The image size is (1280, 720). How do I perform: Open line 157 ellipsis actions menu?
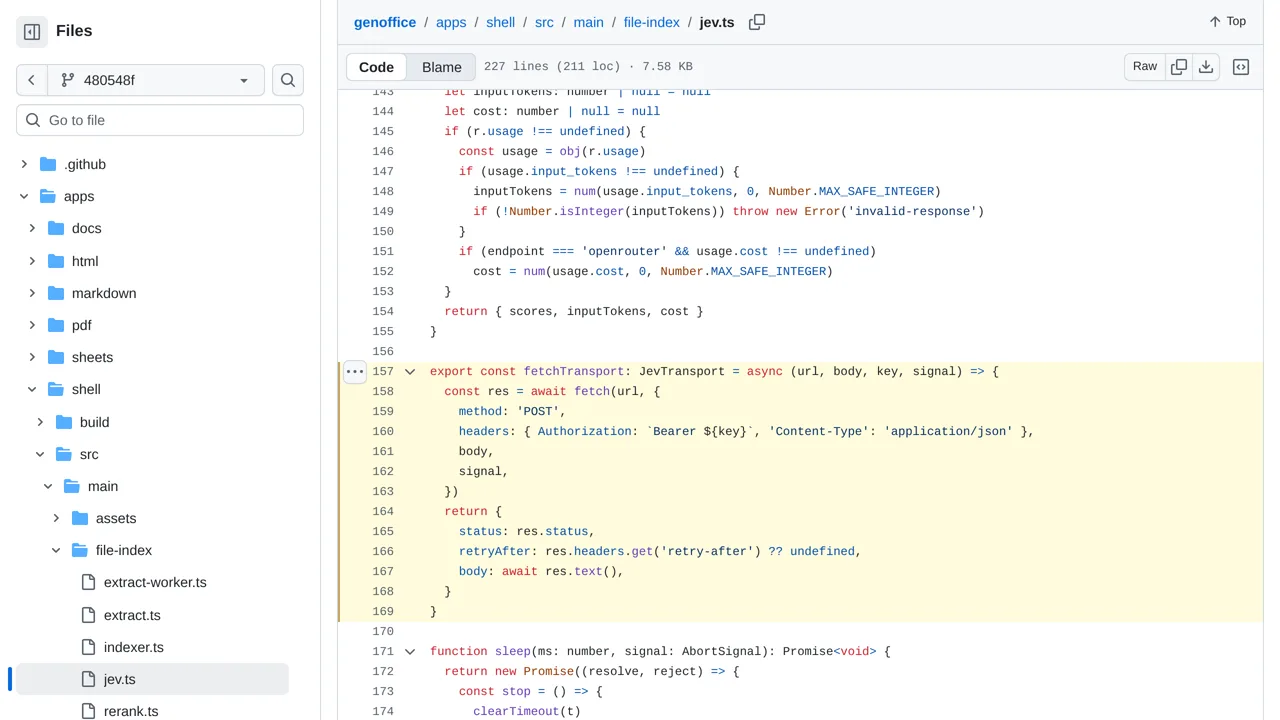tap(355, 371)
